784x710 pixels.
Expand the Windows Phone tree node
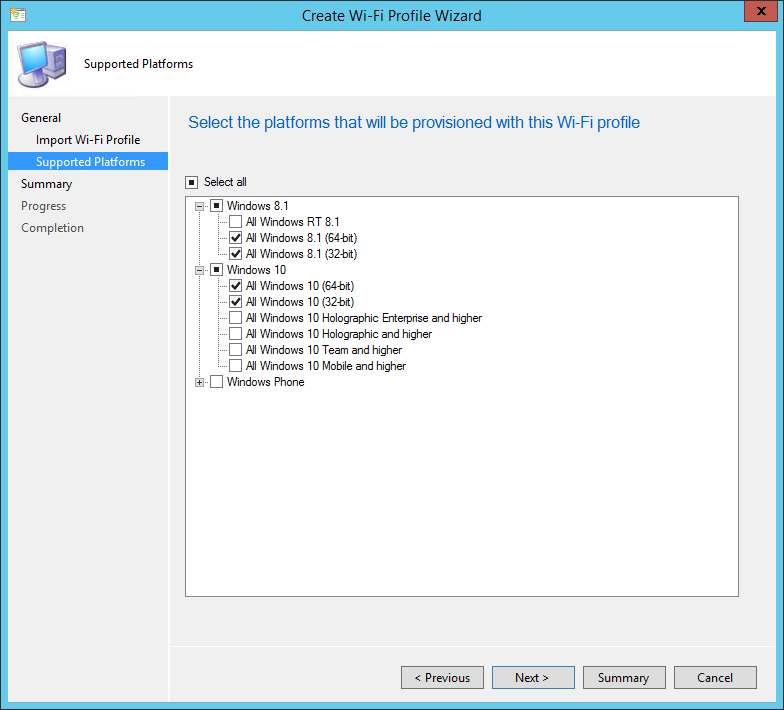[200, 382]
